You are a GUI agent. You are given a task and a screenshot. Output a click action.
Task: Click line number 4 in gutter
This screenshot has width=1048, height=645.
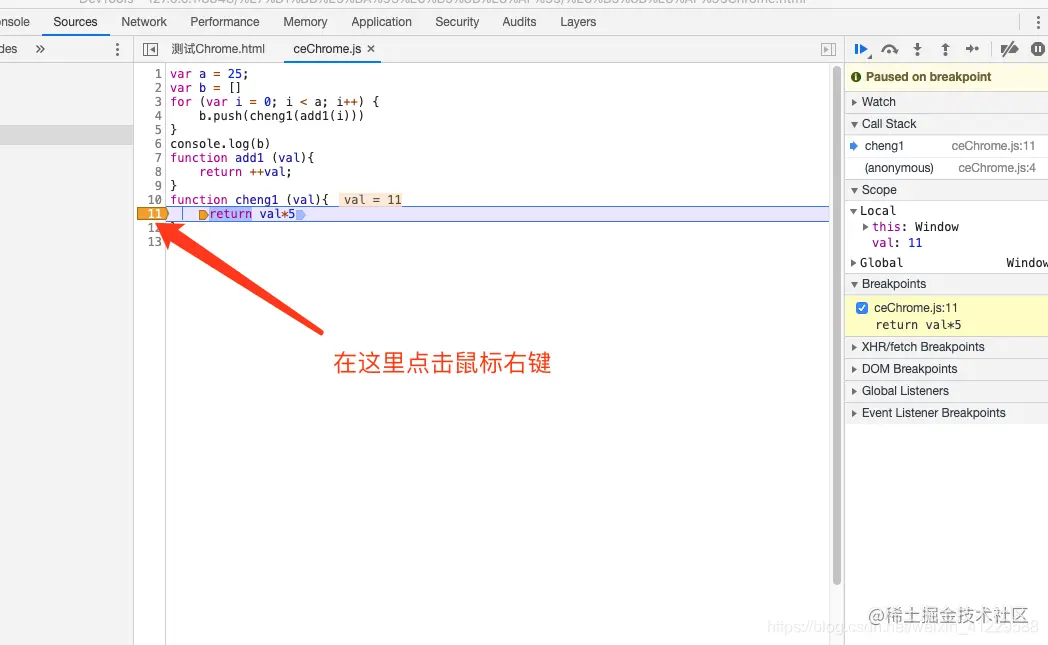[x=158, y=116]
